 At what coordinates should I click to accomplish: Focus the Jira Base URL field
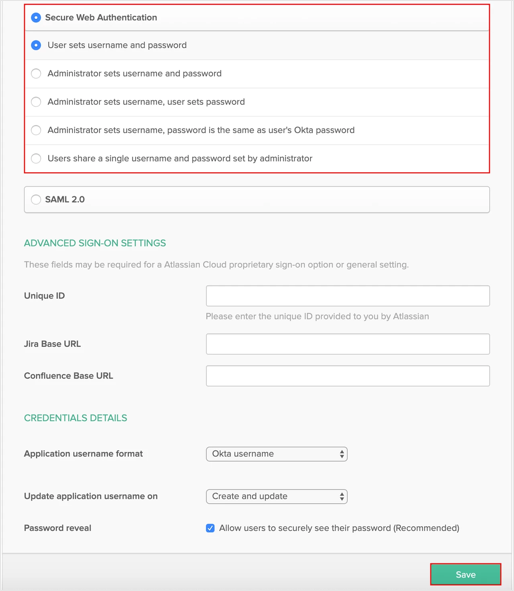point(347,344)
